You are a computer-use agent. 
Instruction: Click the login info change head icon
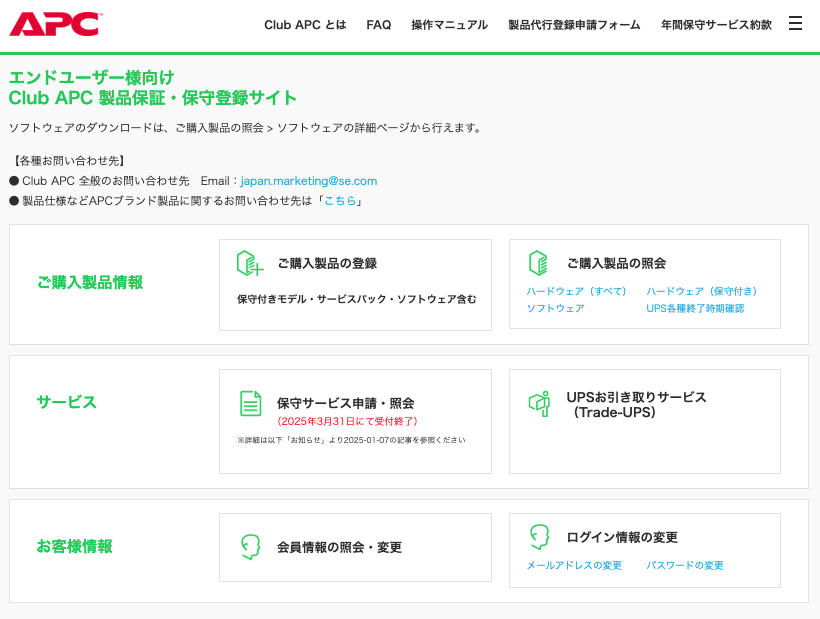[539, 537]
